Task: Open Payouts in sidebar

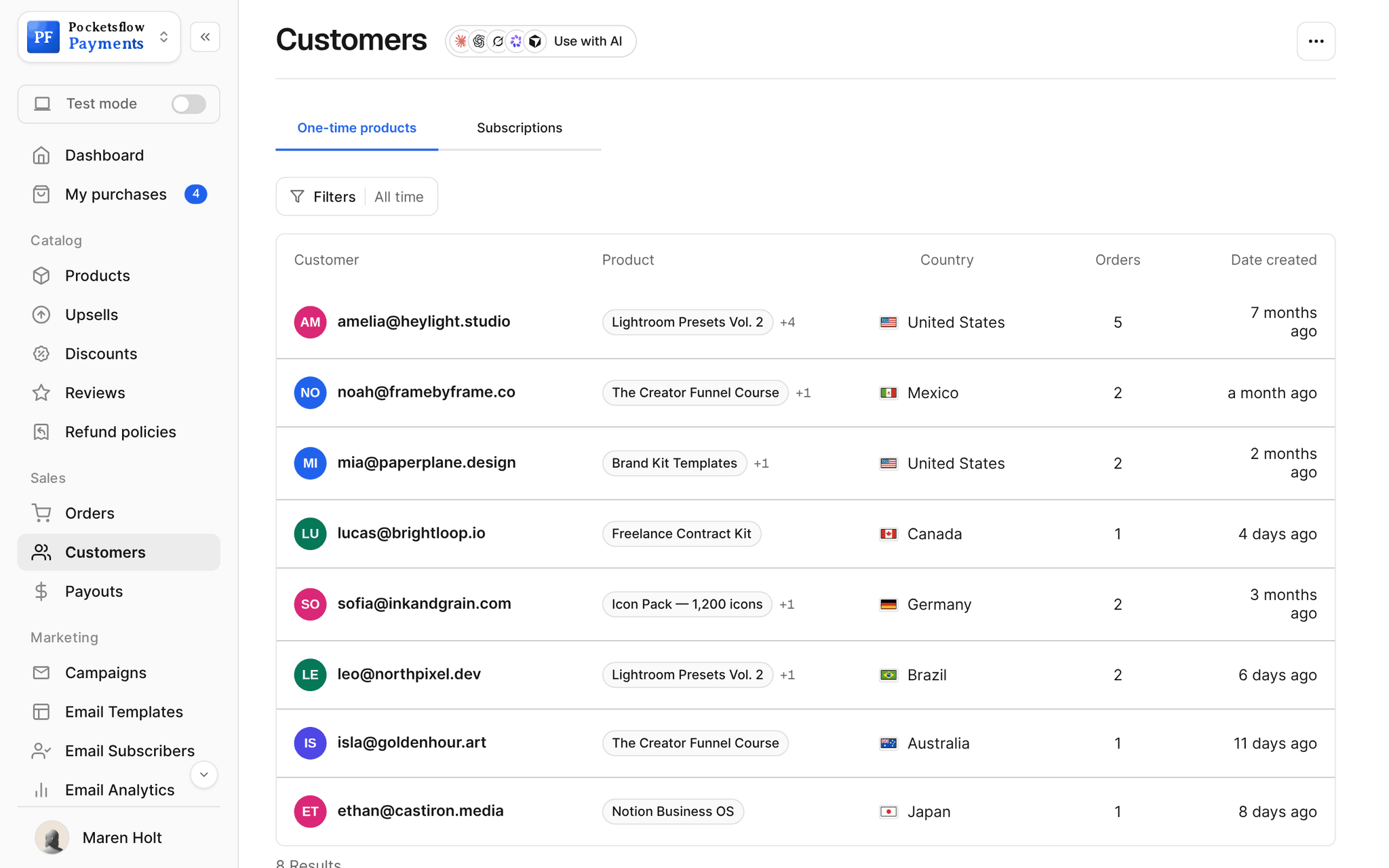Action: pyautogui.click(x=119, y=591)
